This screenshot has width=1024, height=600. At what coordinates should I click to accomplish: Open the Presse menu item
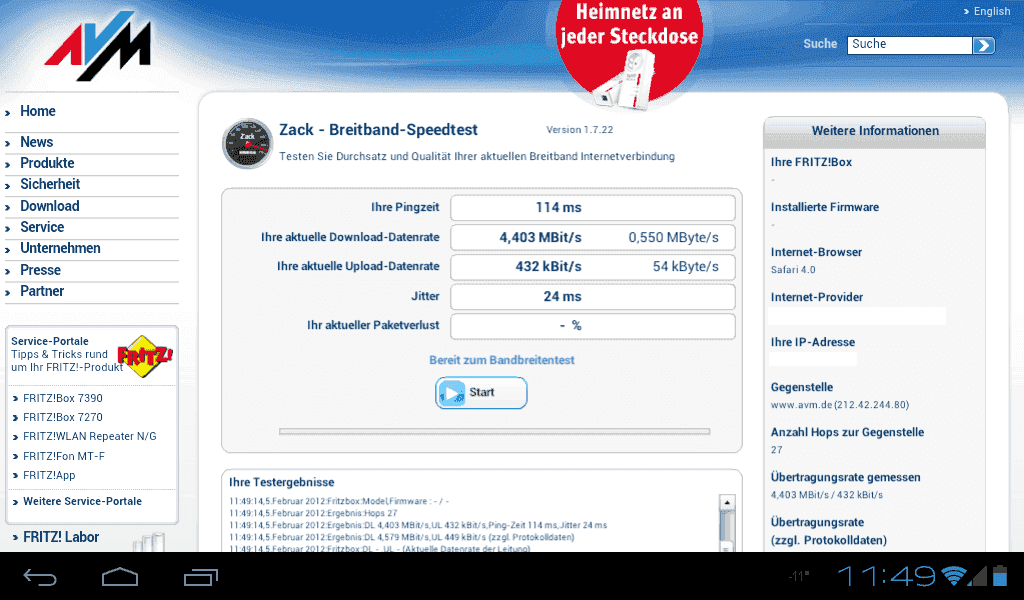[40, 270]
